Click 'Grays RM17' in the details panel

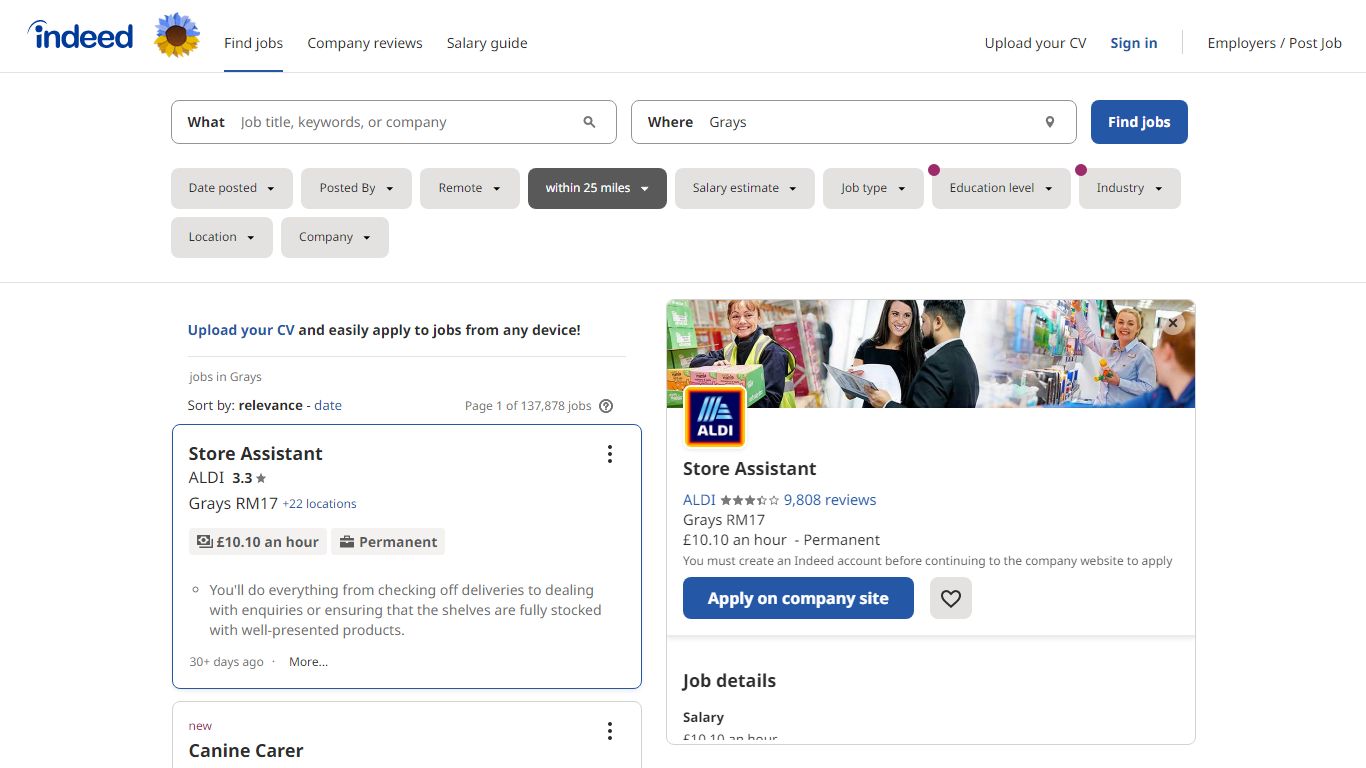[724, 520]
